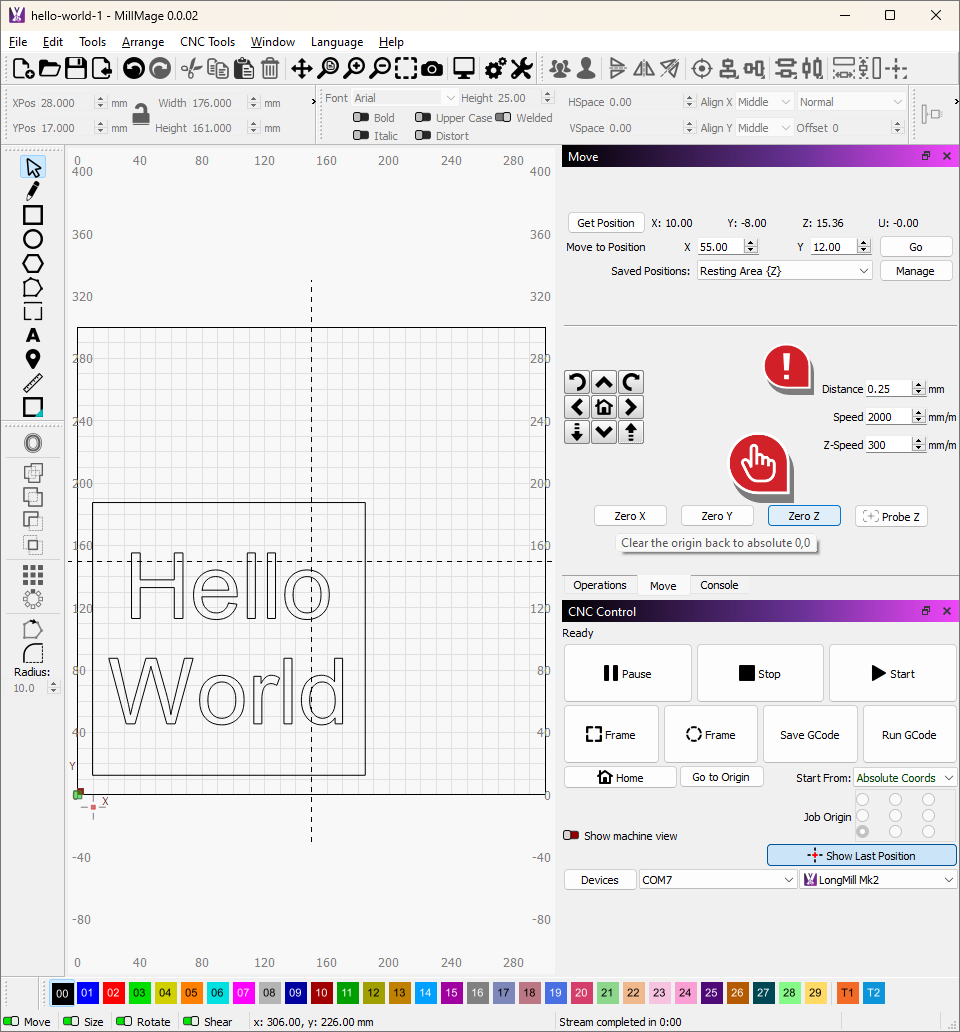Open the CNC Tools menu
The width and height of the screenshot is (960, 1032).
[x=207, y=42]
